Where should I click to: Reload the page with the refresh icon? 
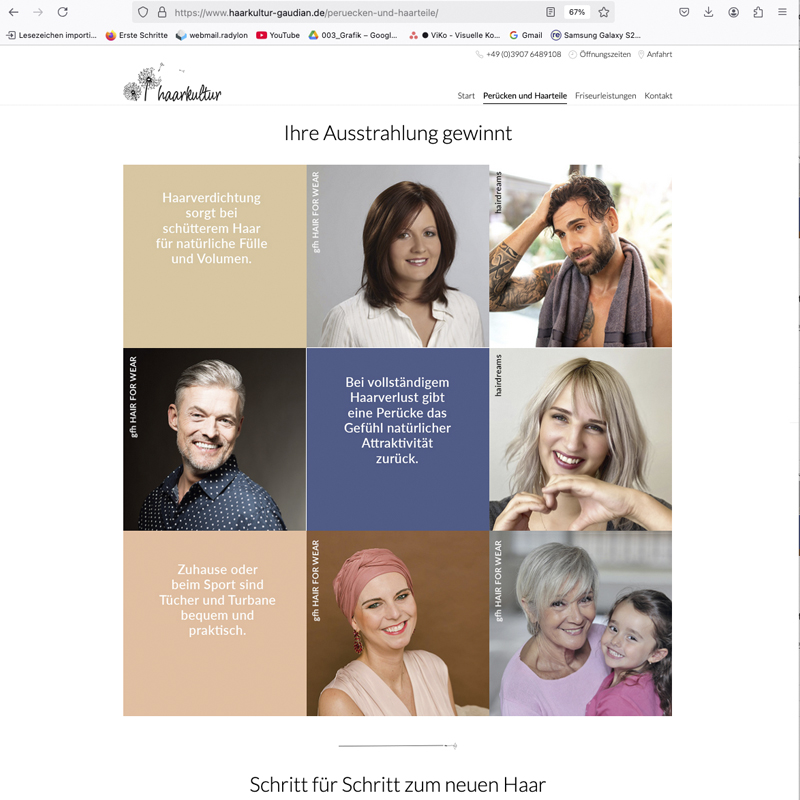[x=62, y=12]
